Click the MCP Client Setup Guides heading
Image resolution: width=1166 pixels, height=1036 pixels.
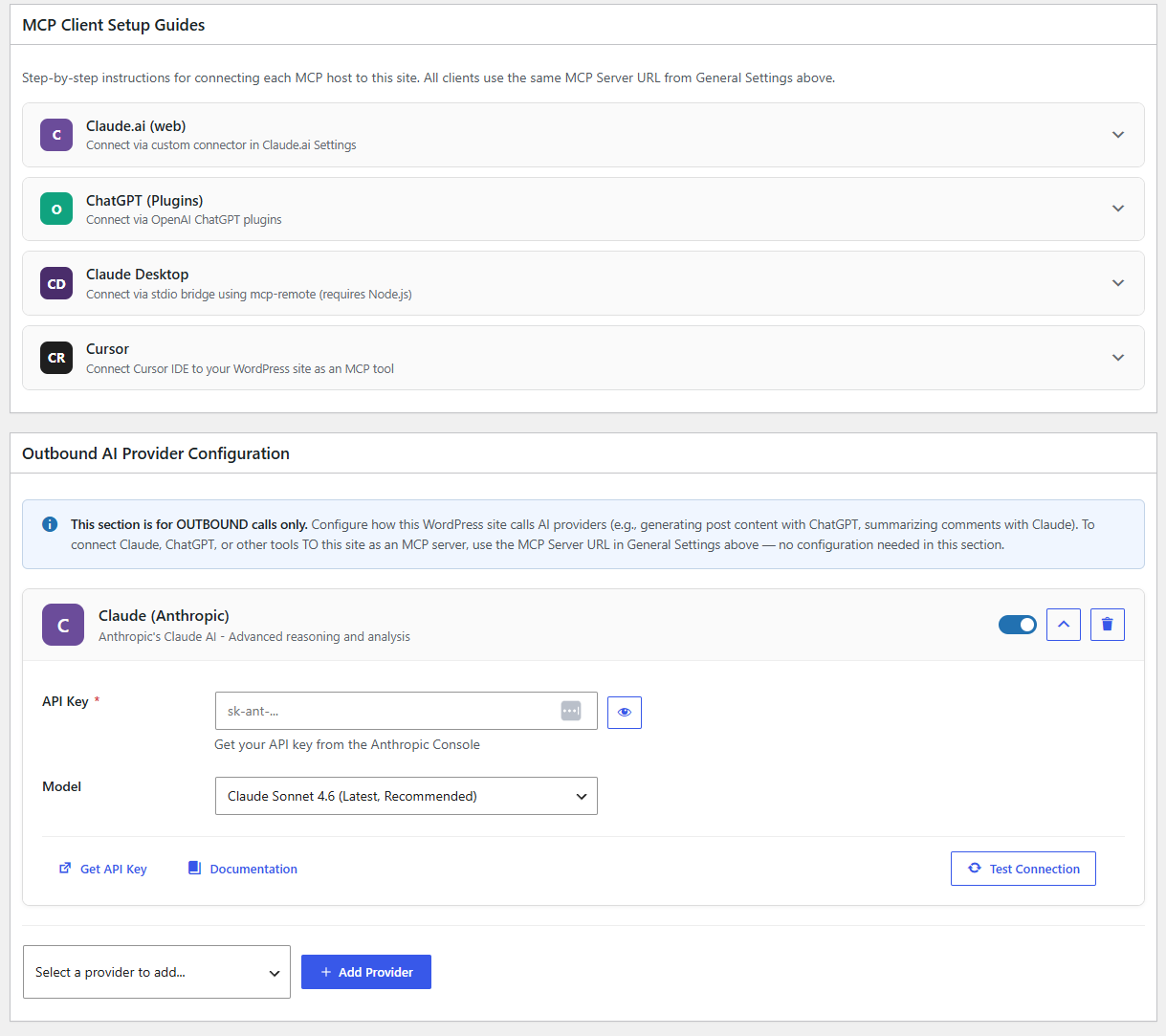[114, 25]
